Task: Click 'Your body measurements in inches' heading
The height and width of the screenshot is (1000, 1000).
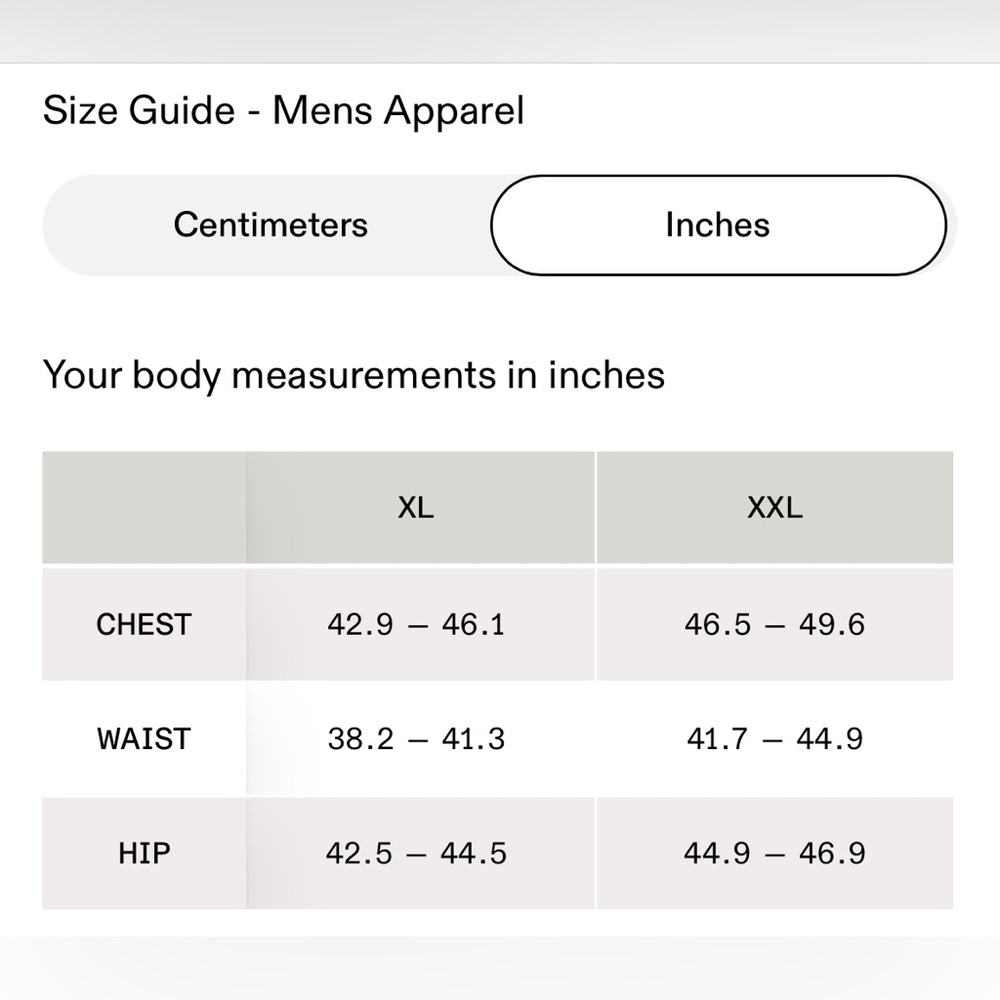Action: [x=354, y=375]
